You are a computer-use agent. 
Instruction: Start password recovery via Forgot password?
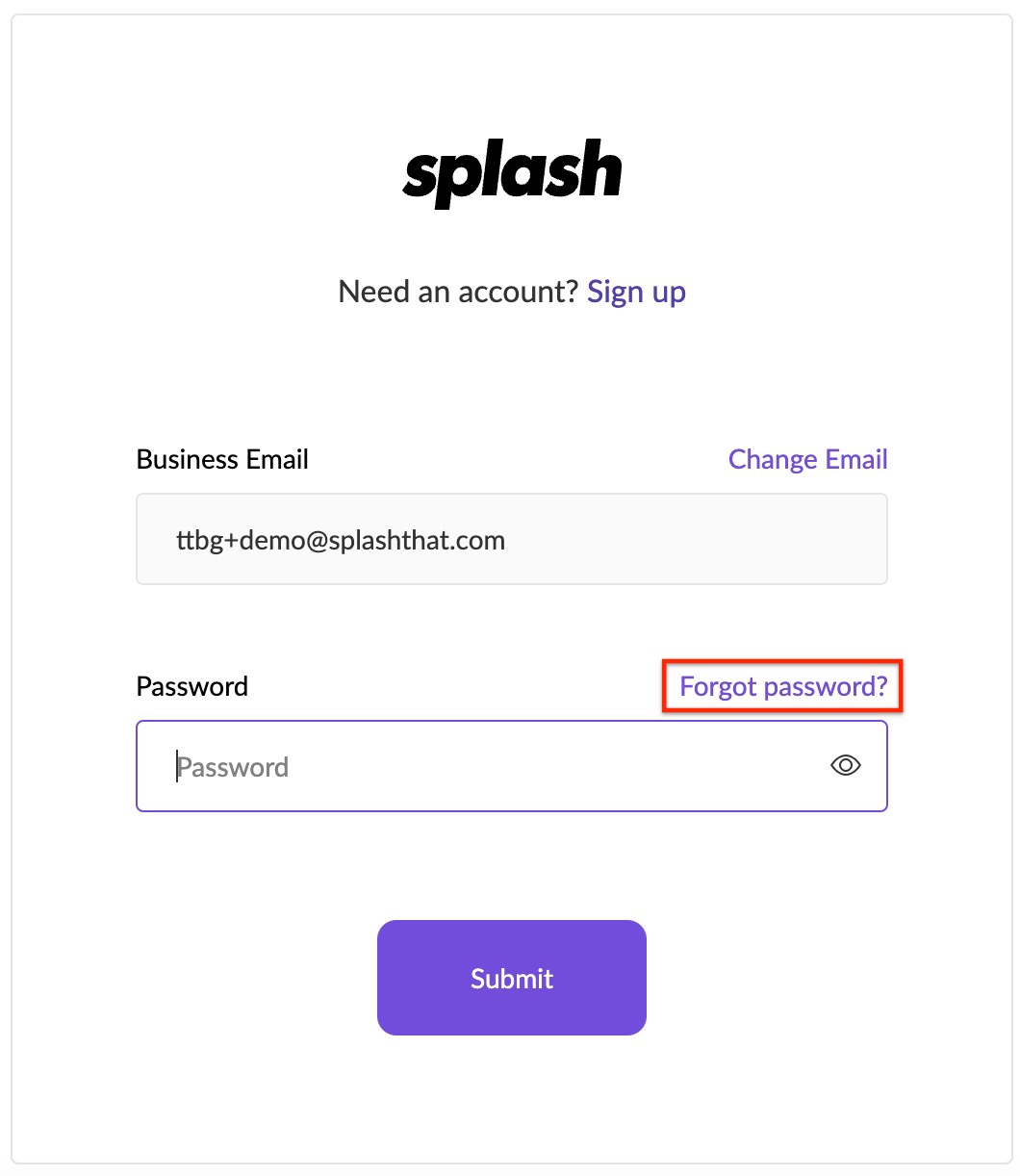tap(783, 686)
